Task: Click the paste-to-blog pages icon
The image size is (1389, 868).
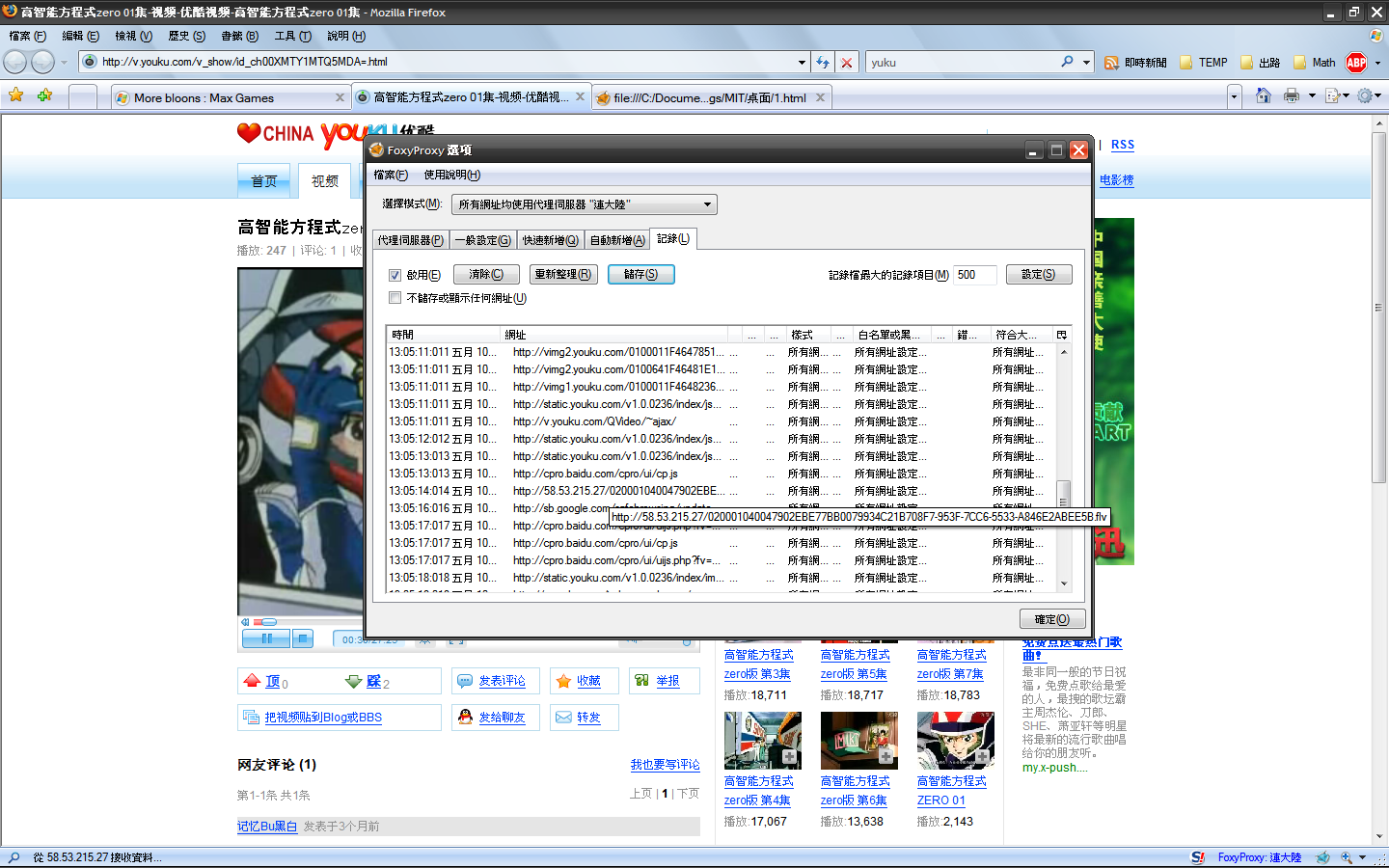Action: pyautogui.click(x=252, y=717)
